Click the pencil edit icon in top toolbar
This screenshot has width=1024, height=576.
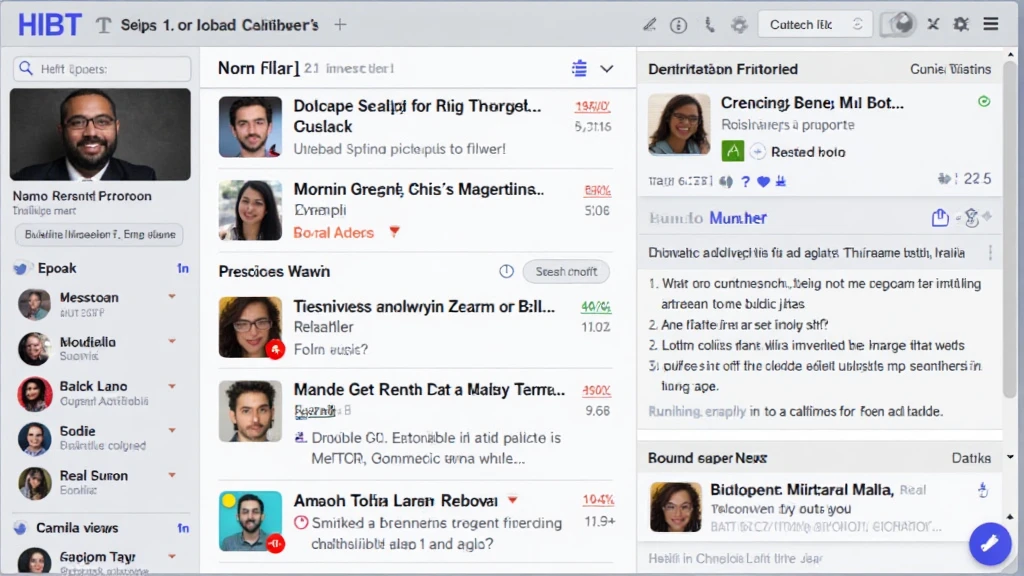(649, 24)
